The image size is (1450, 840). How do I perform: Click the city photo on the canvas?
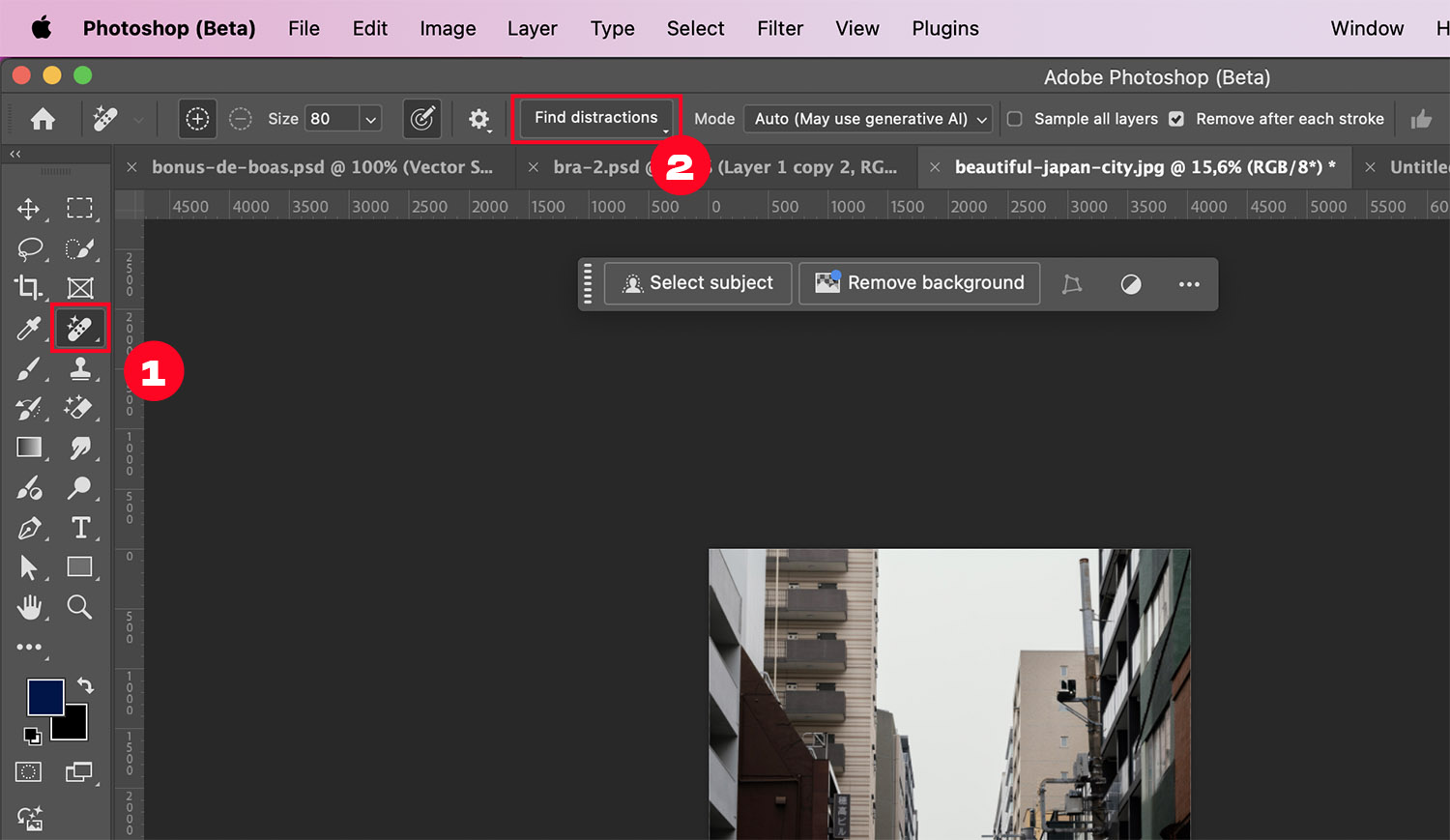949,694
